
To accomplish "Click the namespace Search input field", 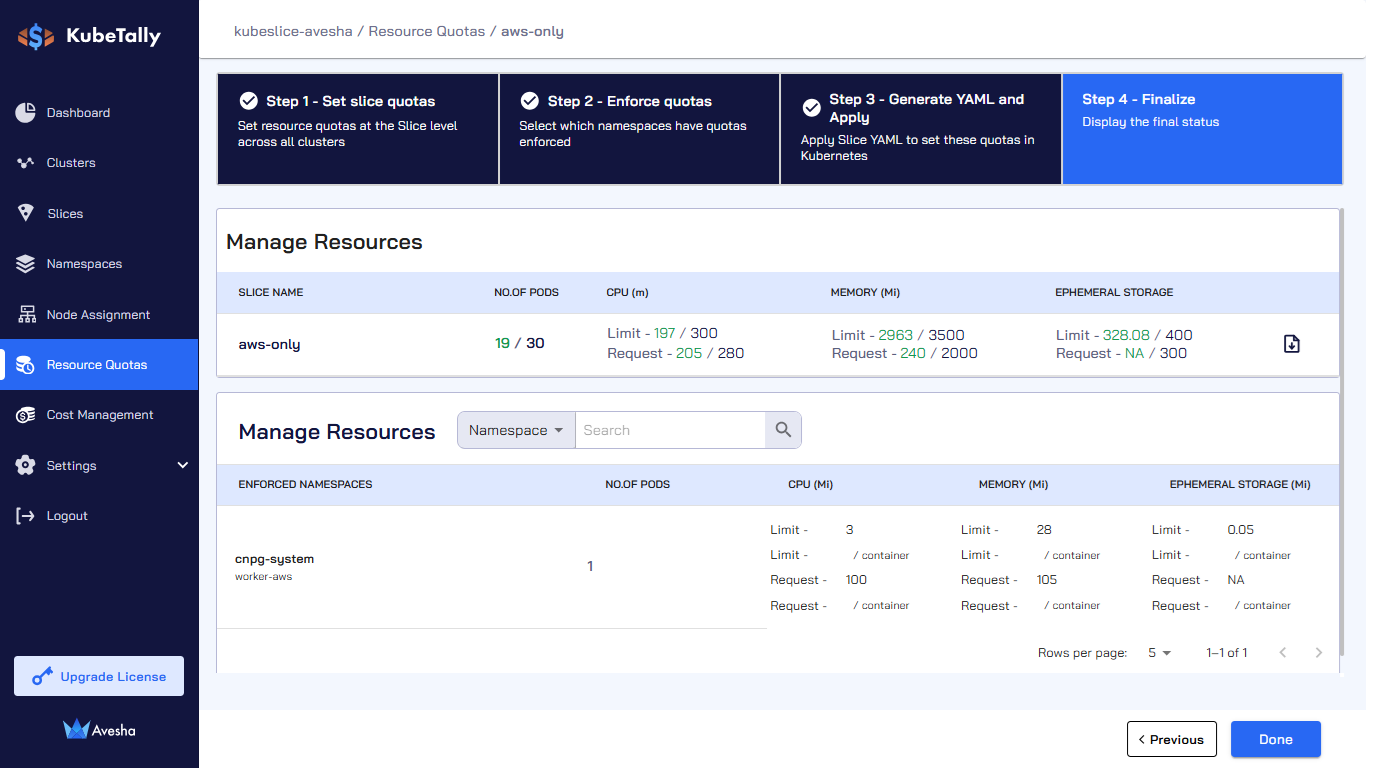I will 670,430.
